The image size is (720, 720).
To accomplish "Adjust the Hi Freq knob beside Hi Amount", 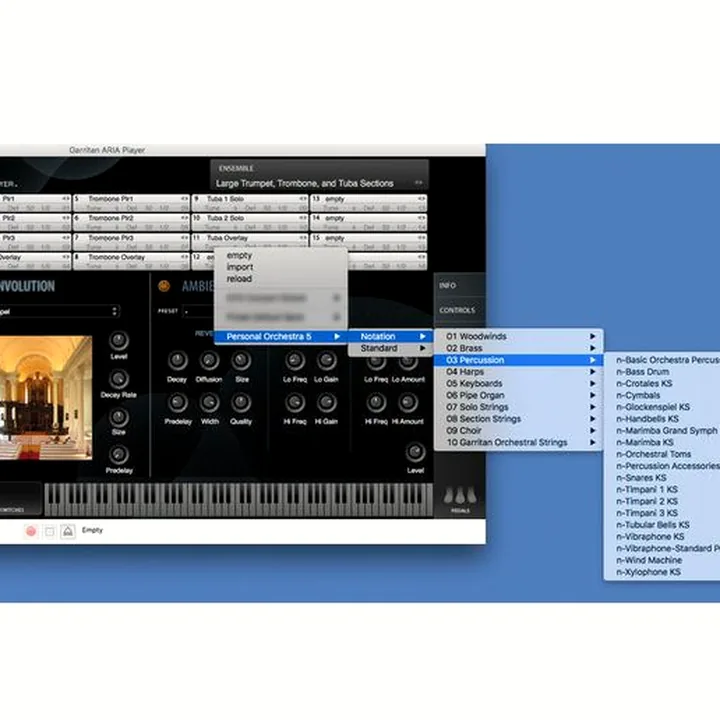I will 376,403.
